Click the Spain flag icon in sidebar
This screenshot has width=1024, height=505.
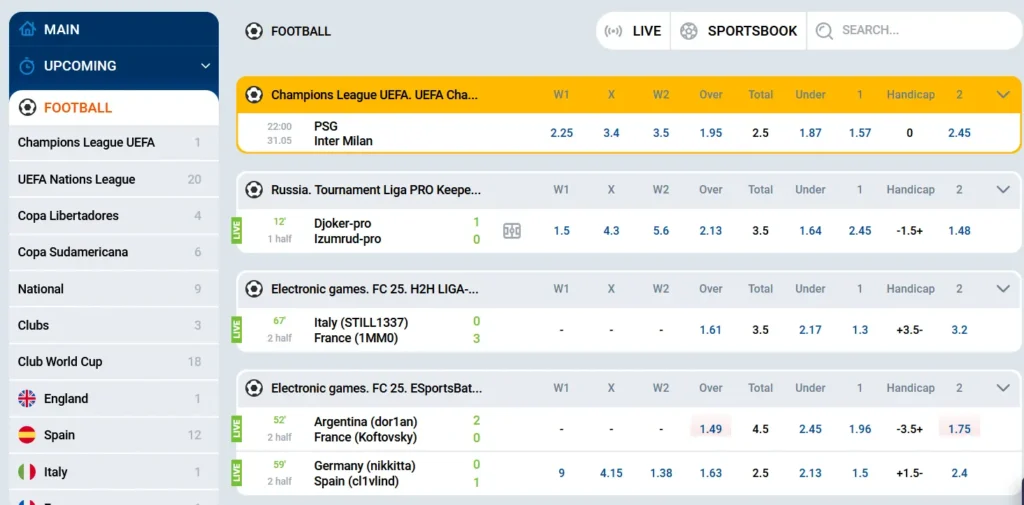coord(27,435)
